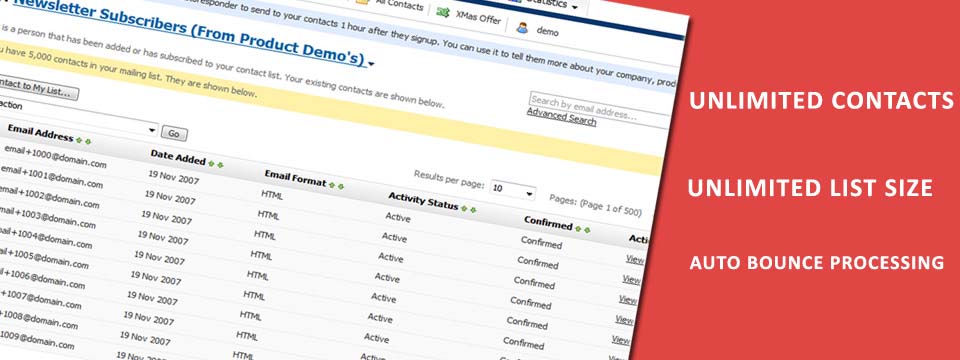The height and width of the screenshot is (360, 960).
Task: Click View link in email+1000 row
Action: coord(635,260)
